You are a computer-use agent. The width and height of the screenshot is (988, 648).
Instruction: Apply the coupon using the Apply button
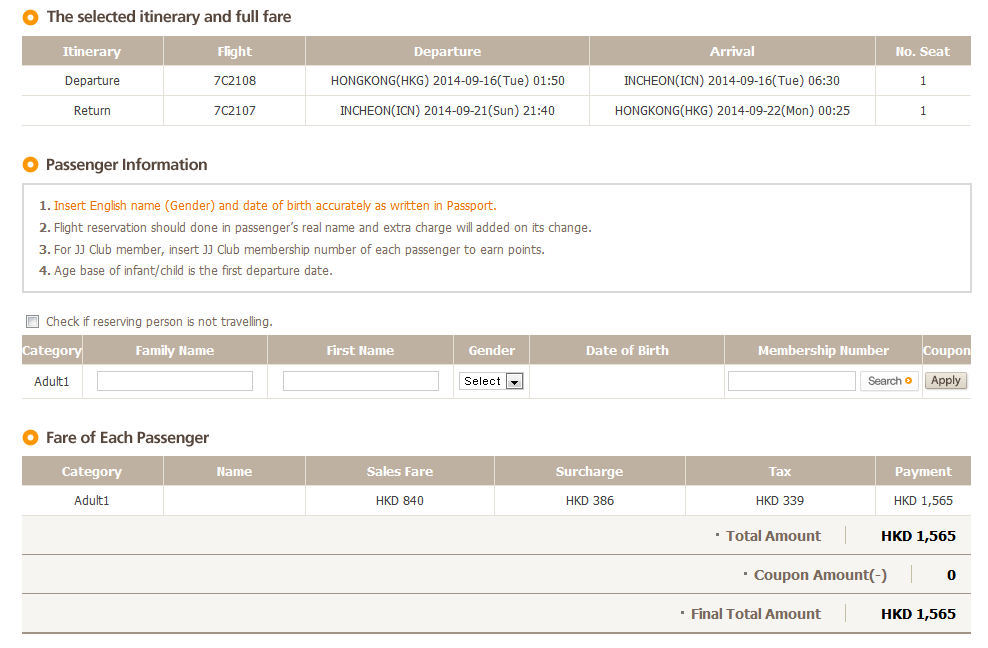tap(945, 381)
